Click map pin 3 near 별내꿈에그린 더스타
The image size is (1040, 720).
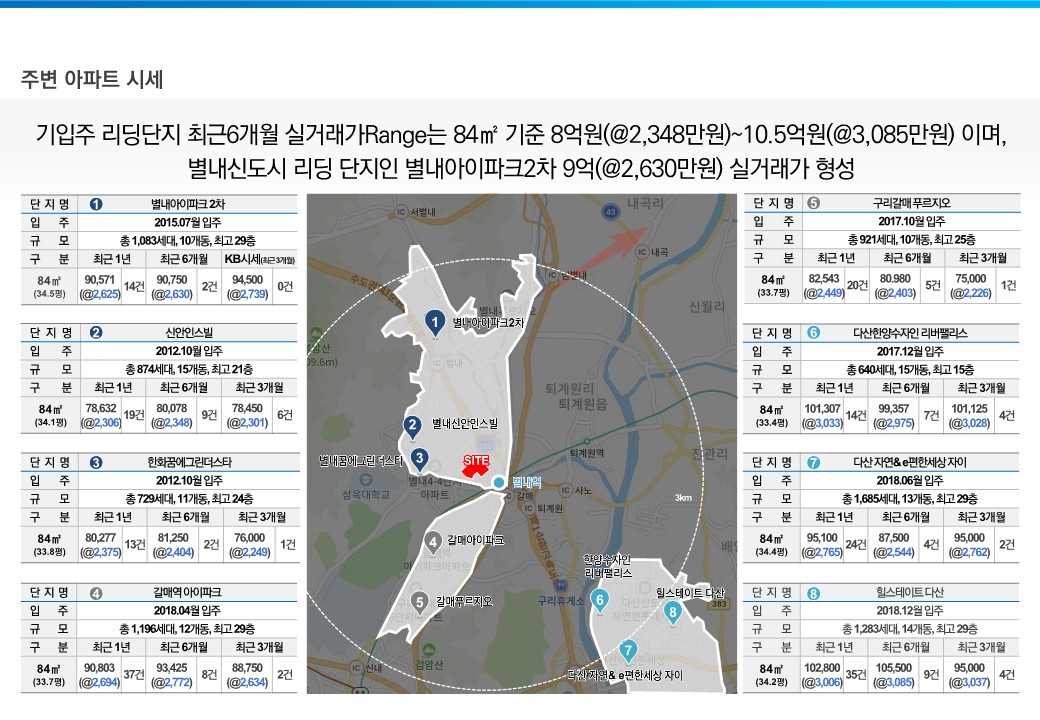pyautogui.click(x=420, y=459)
